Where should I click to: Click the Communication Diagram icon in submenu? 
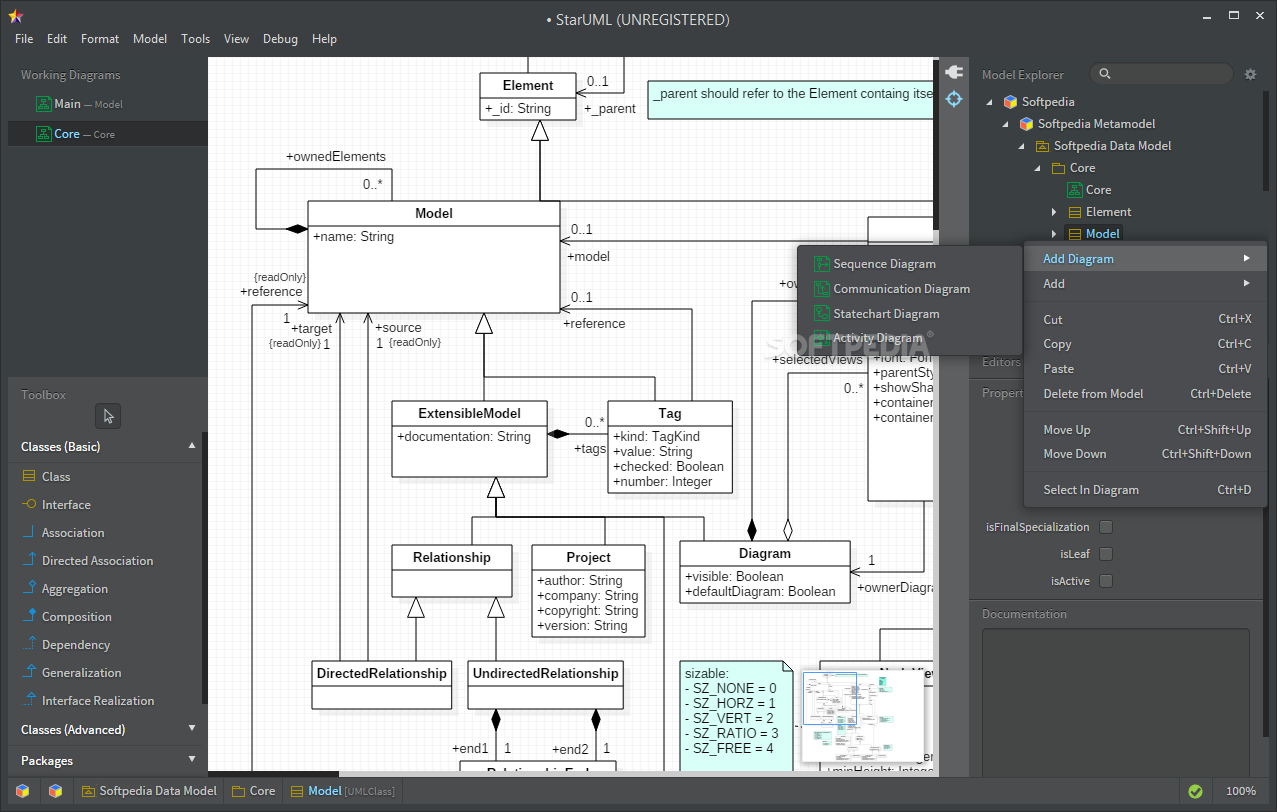point(821,289)
